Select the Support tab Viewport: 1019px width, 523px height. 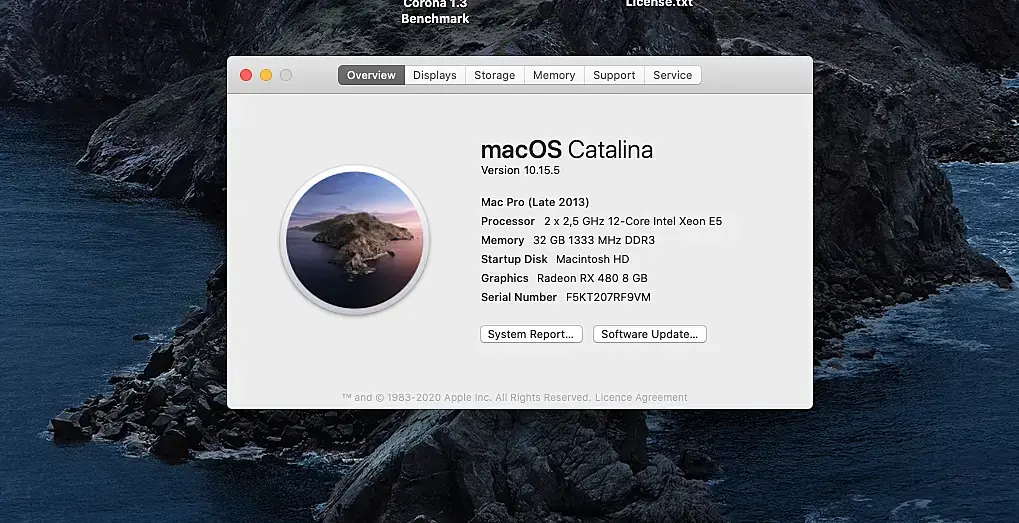point(614,75)
